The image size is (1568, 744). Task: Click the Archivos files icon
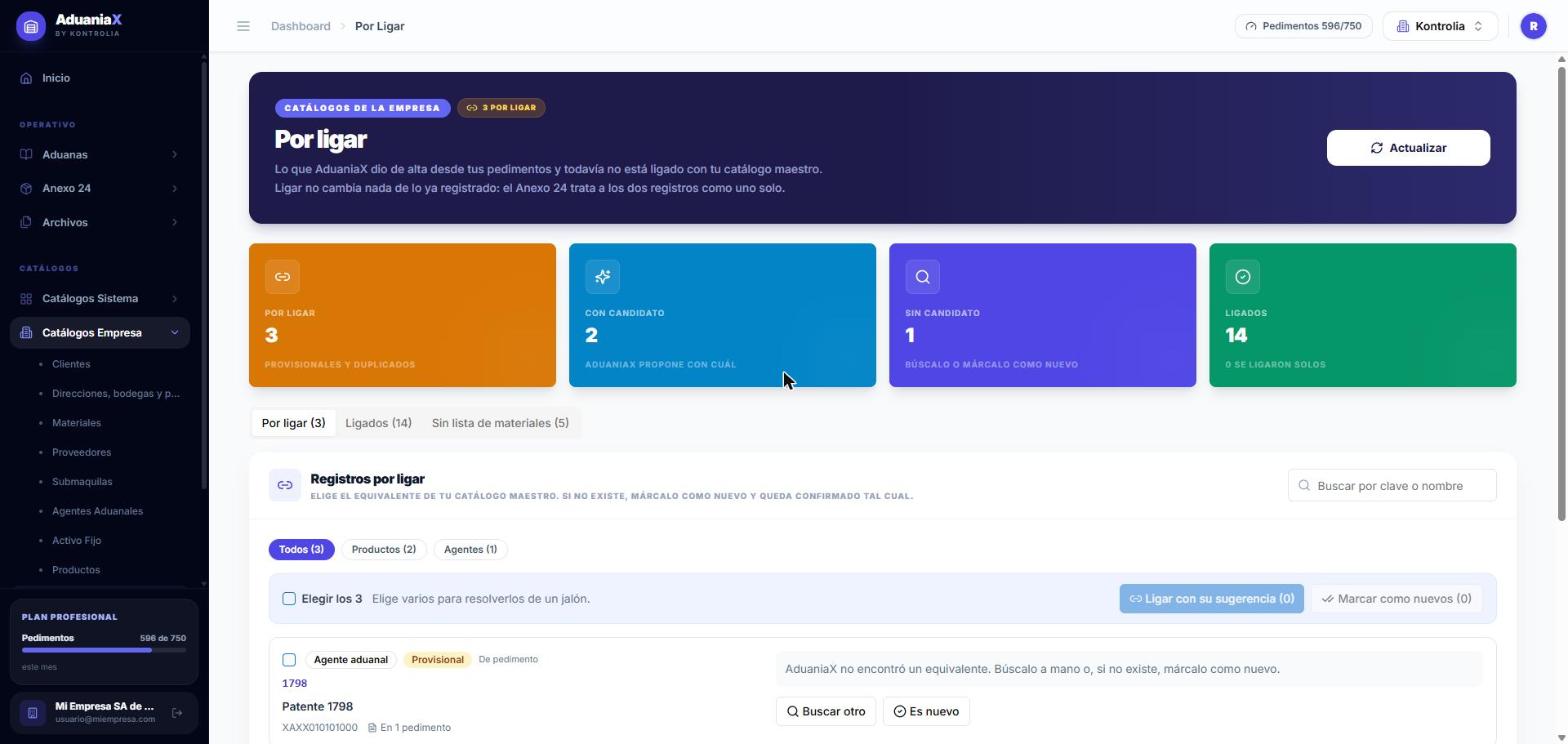tap(26, 223)
